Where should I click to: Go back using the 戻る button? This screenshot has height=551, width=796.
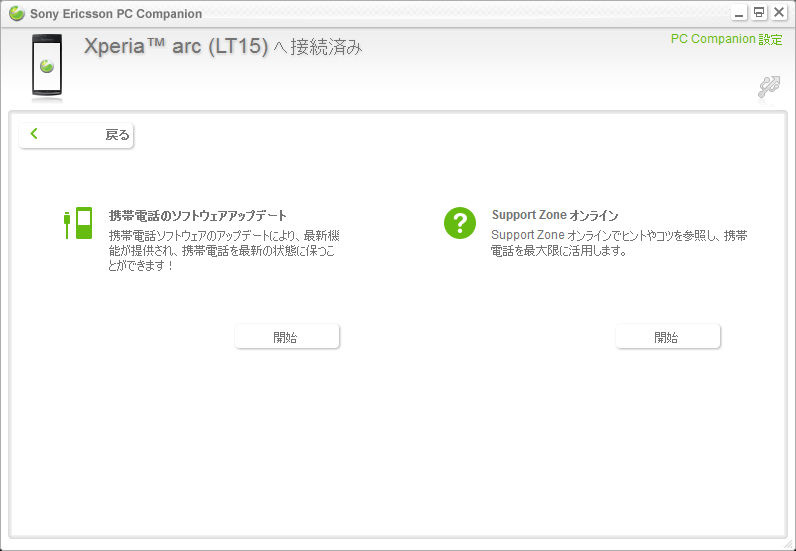(x=76, y=136)
